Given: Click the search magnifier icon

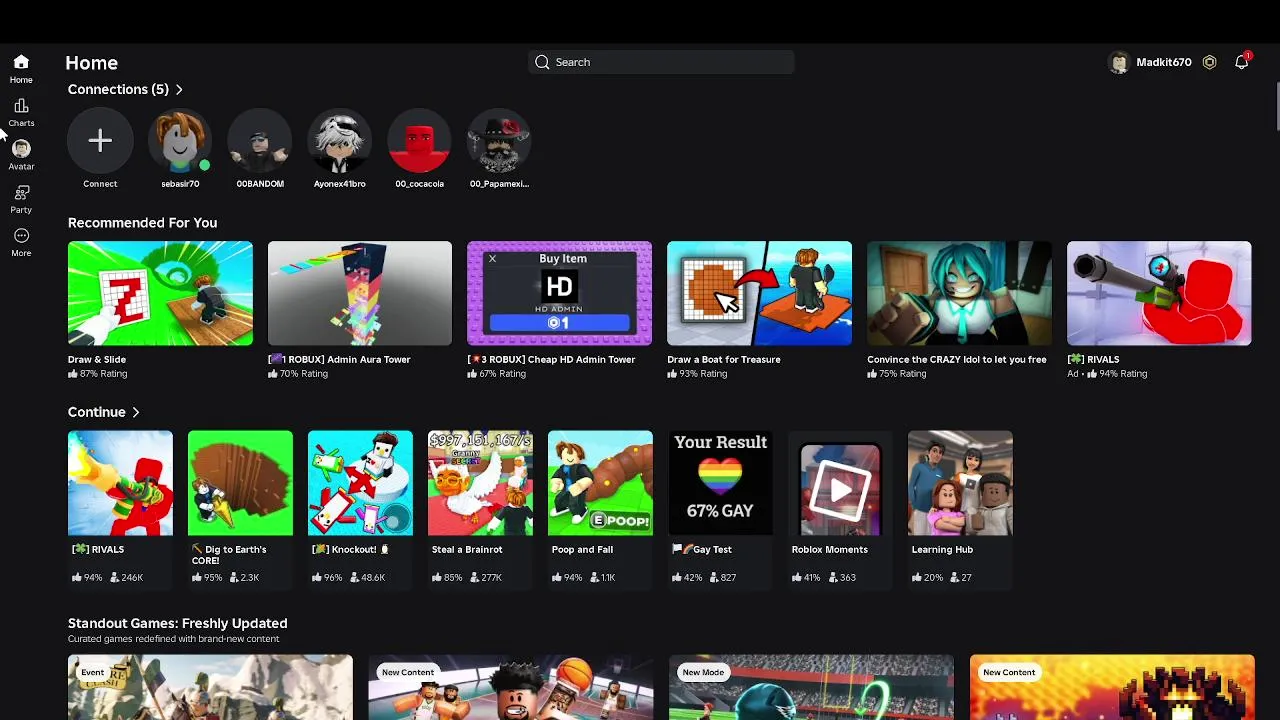Looking at the screenshot, I should click(542, 62).
